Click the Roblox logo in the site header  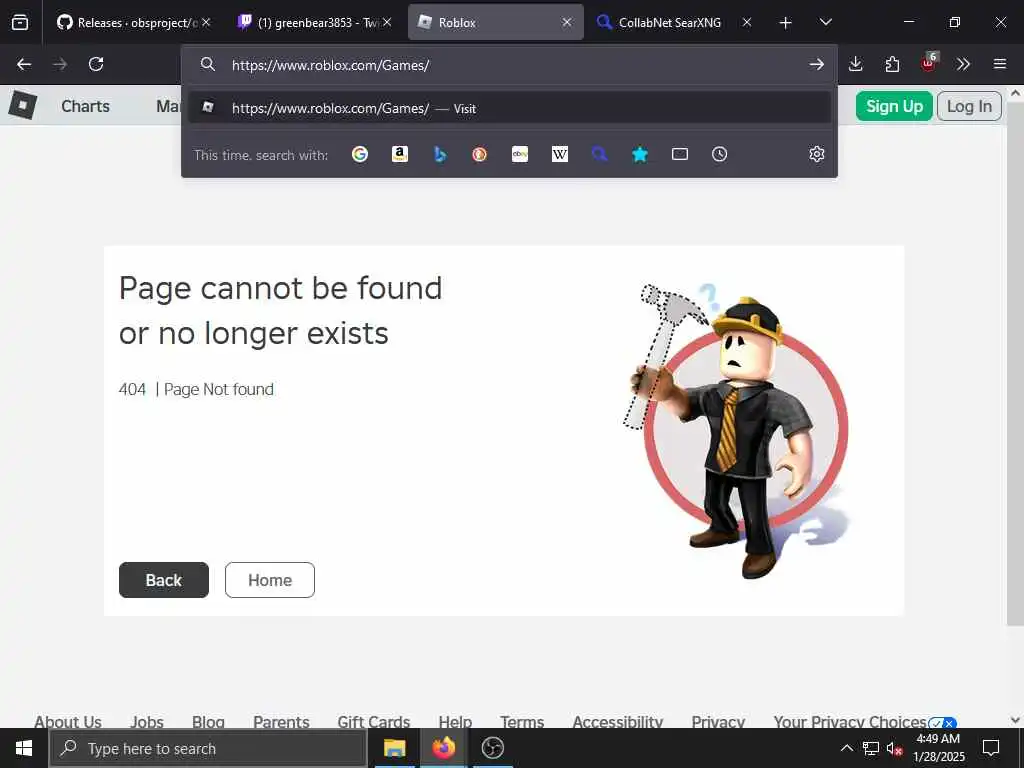point(22,105)
